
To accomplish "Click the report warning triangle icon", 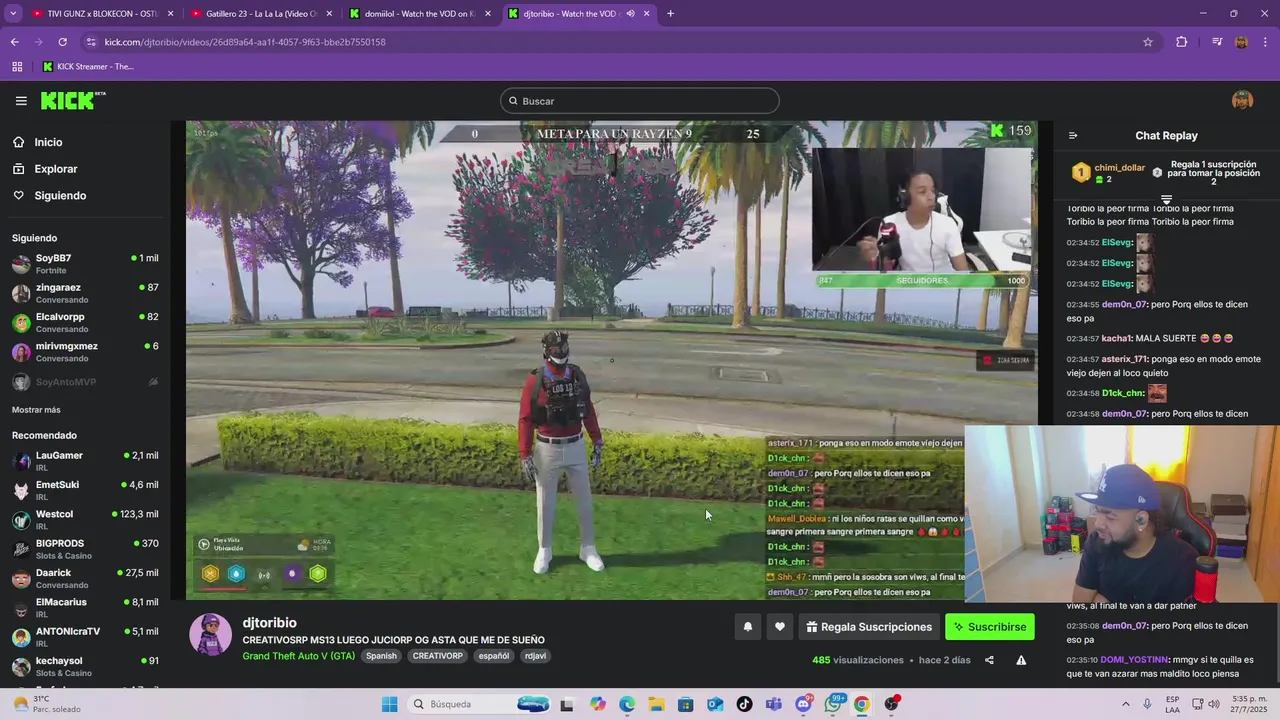I will tap(1021, 660).
